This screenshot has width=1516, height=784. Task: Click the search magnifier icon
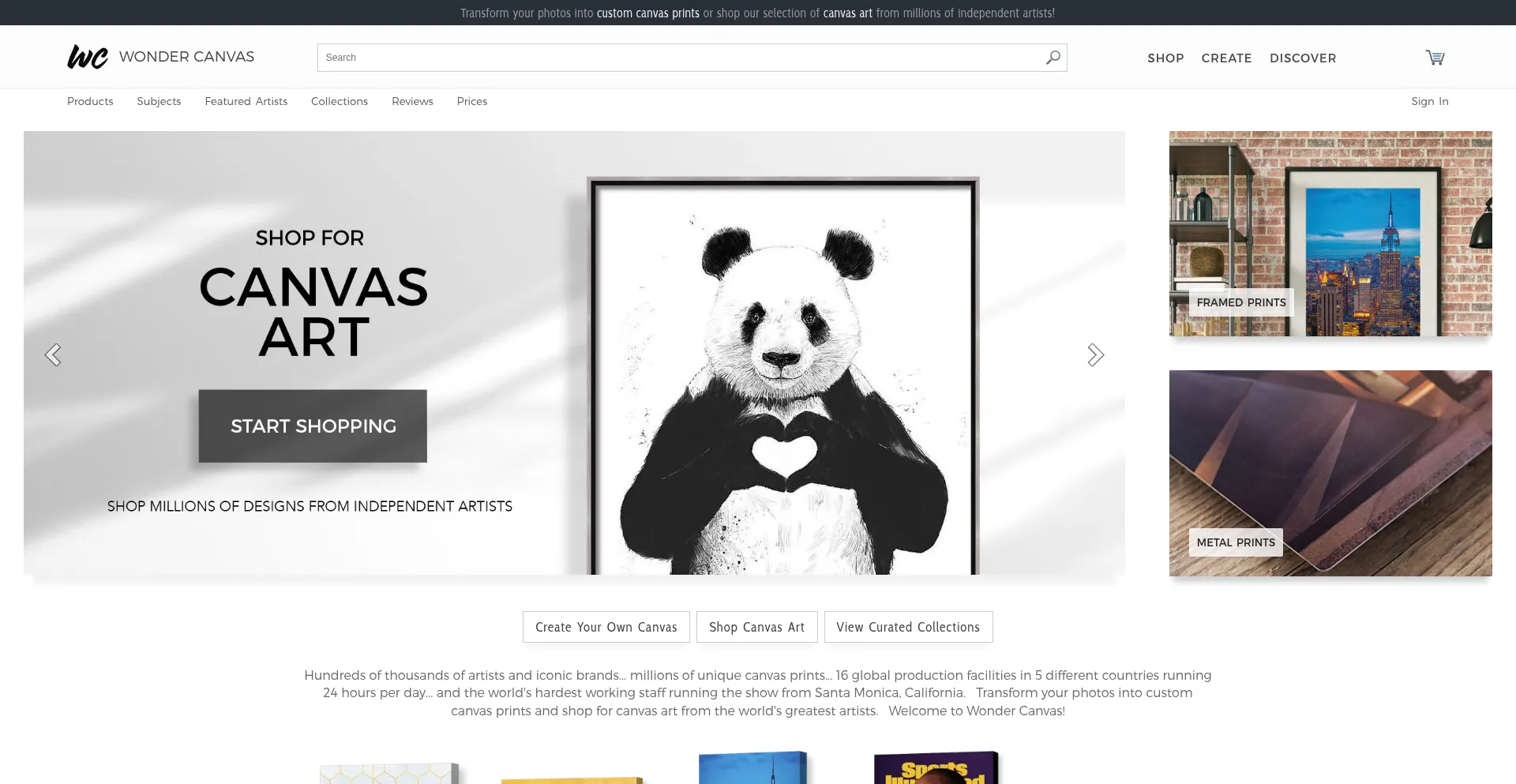1053,58
